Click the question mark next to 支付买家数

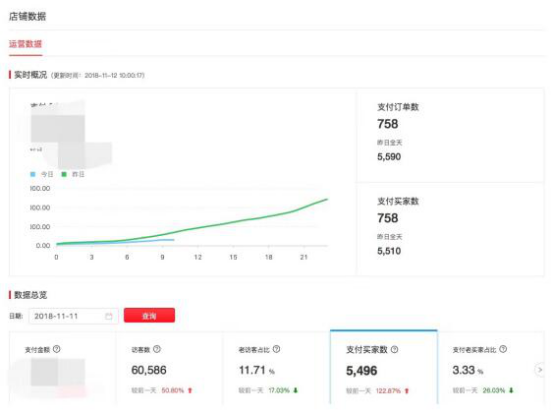395,349
